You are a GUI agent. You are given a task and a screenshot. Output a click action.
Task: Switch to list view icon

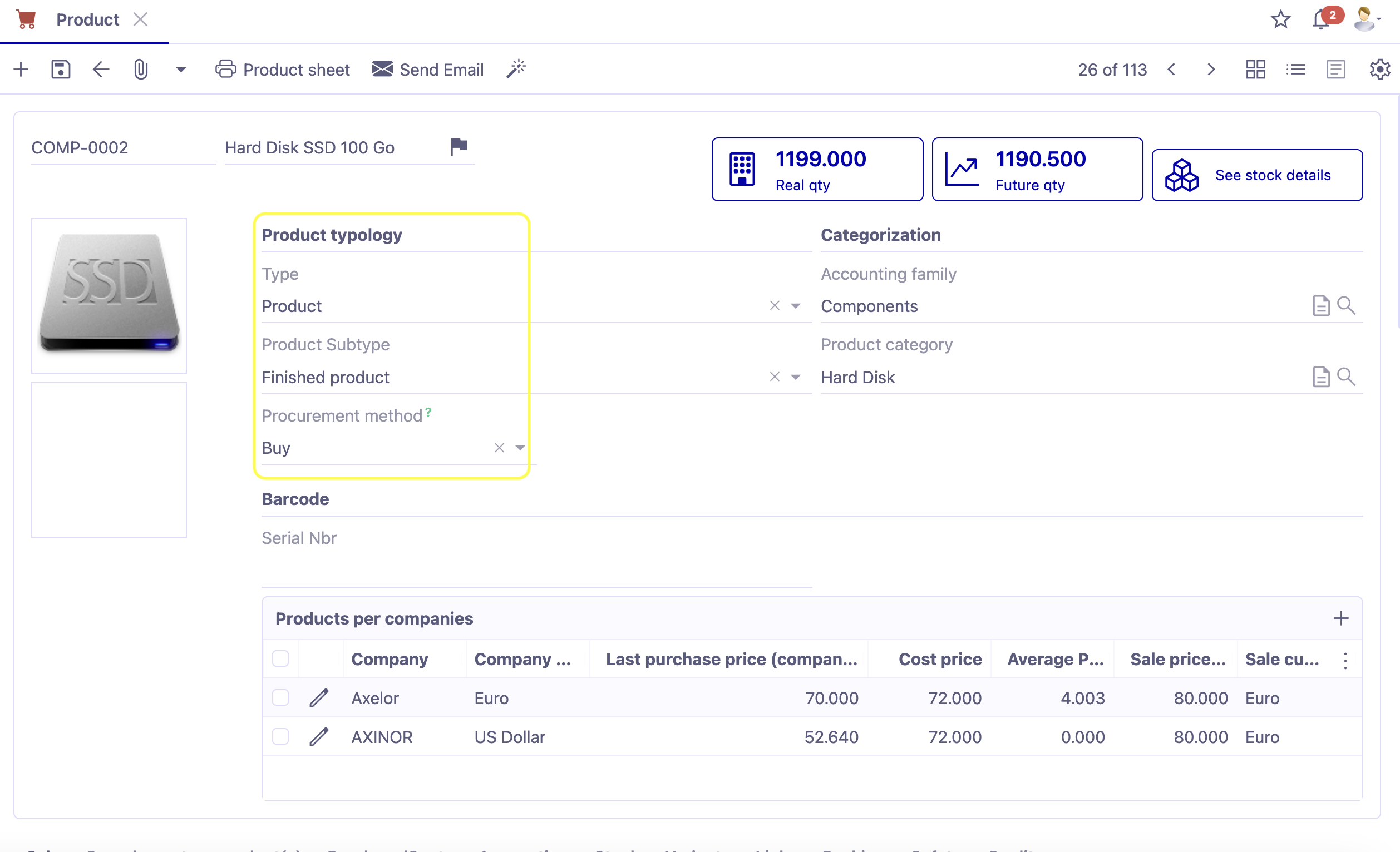[1296, 70]
